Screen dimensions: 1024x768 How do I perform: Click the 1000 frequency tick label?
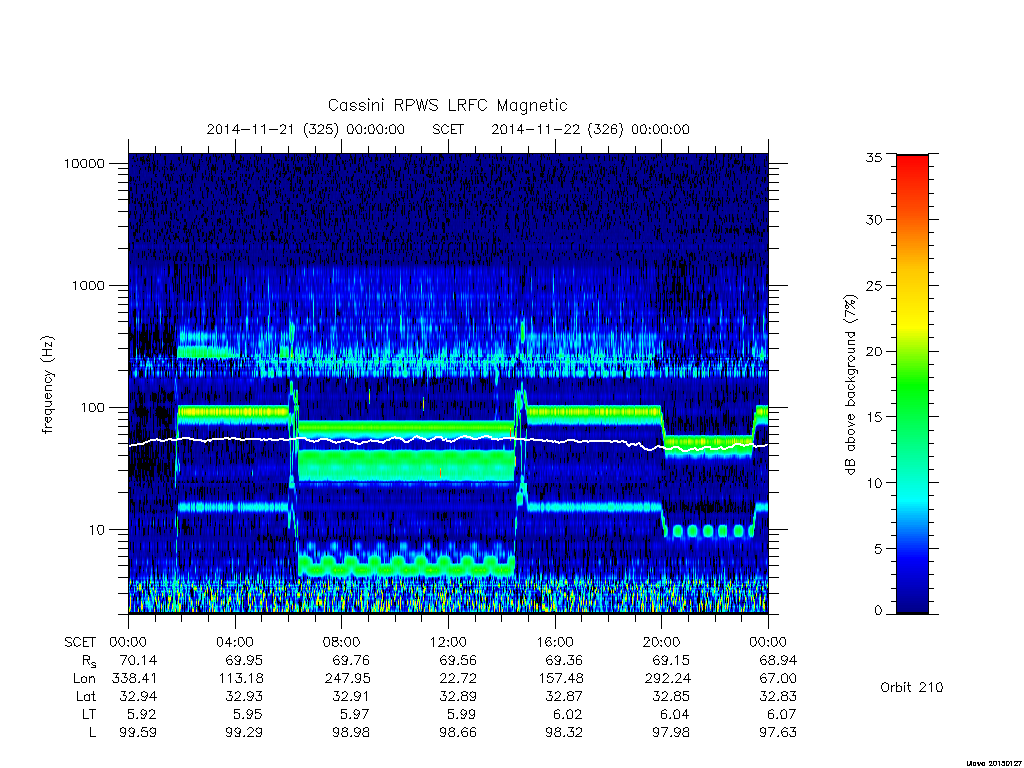88,285
